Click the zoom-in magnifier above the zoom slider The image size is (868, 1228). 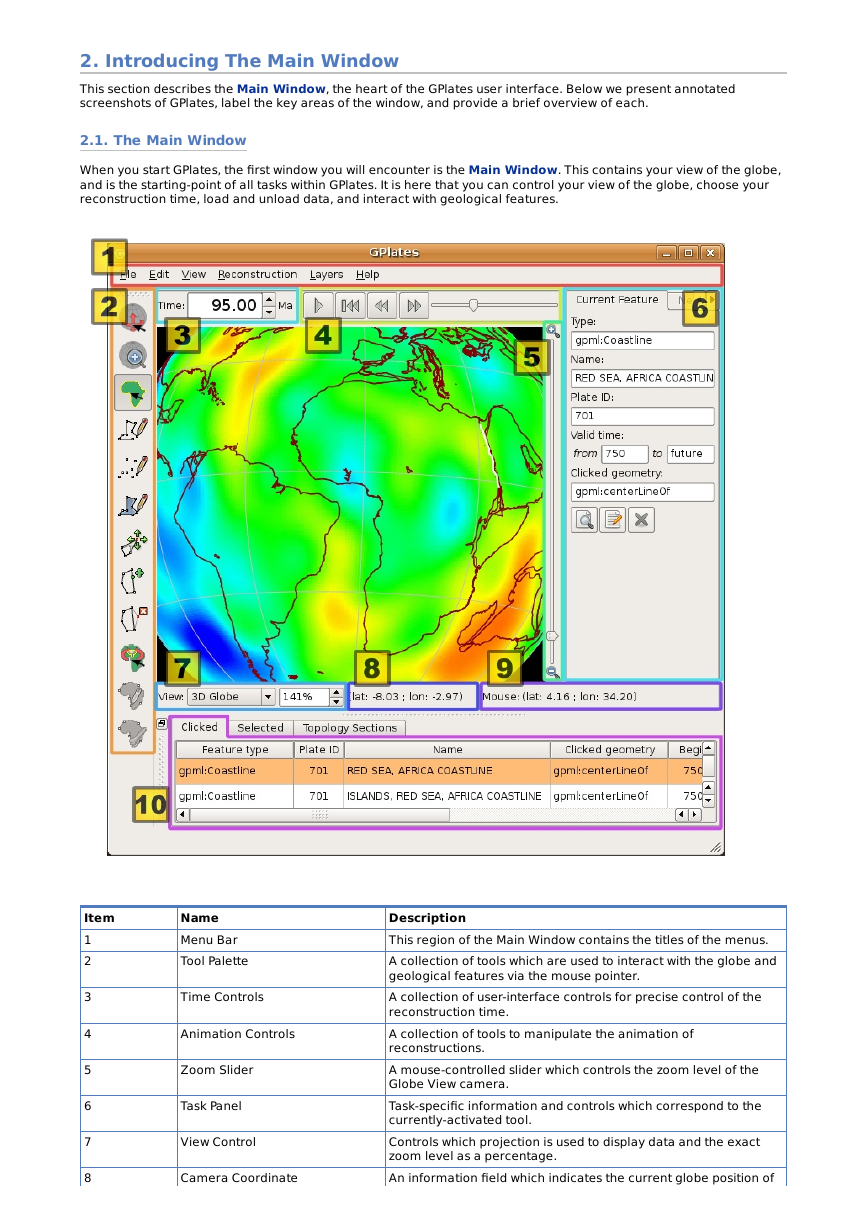click(552, 330)
